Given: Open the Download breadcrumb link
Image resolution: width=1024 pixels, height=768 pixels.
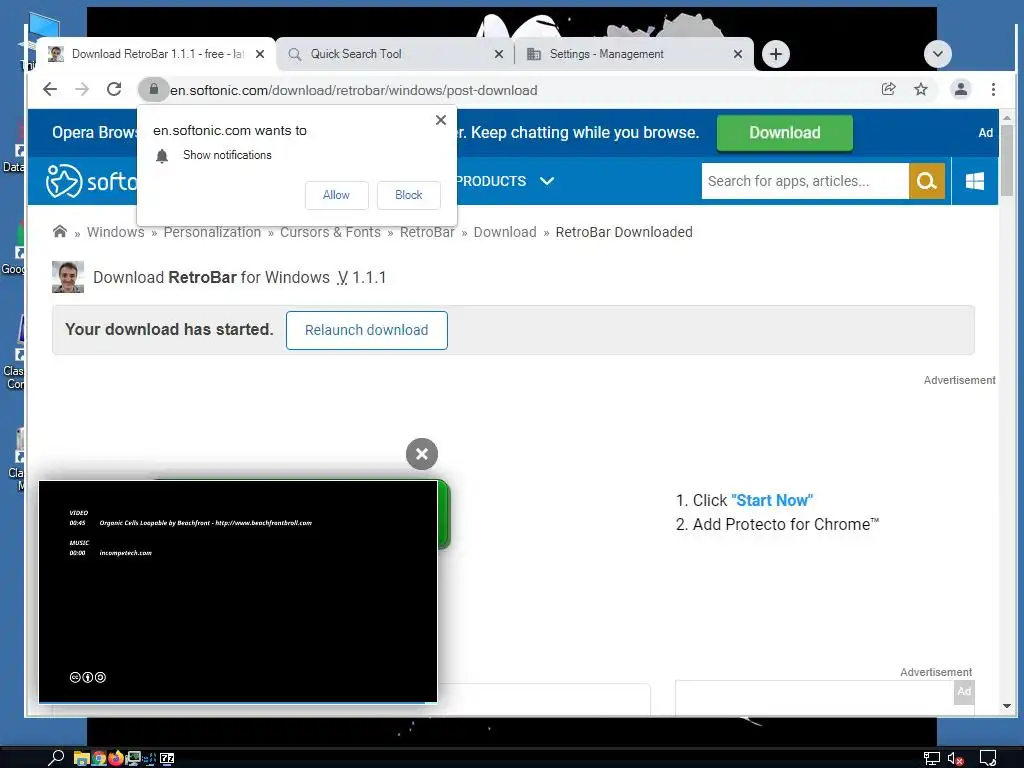Looking at the screenshot, I should (505, 232).
